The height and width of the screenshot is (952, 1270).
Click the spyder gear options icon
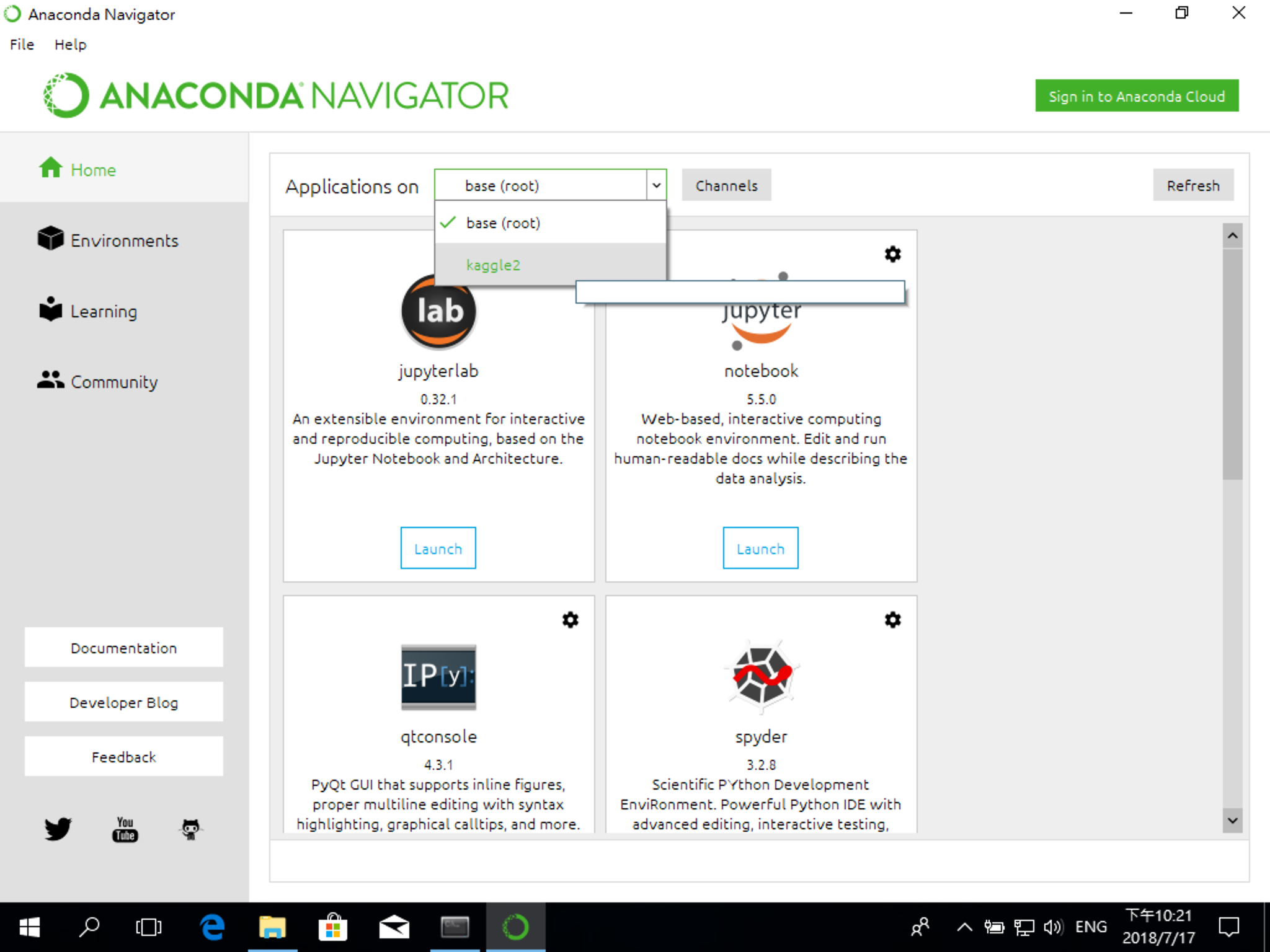(x=892, y=620)
